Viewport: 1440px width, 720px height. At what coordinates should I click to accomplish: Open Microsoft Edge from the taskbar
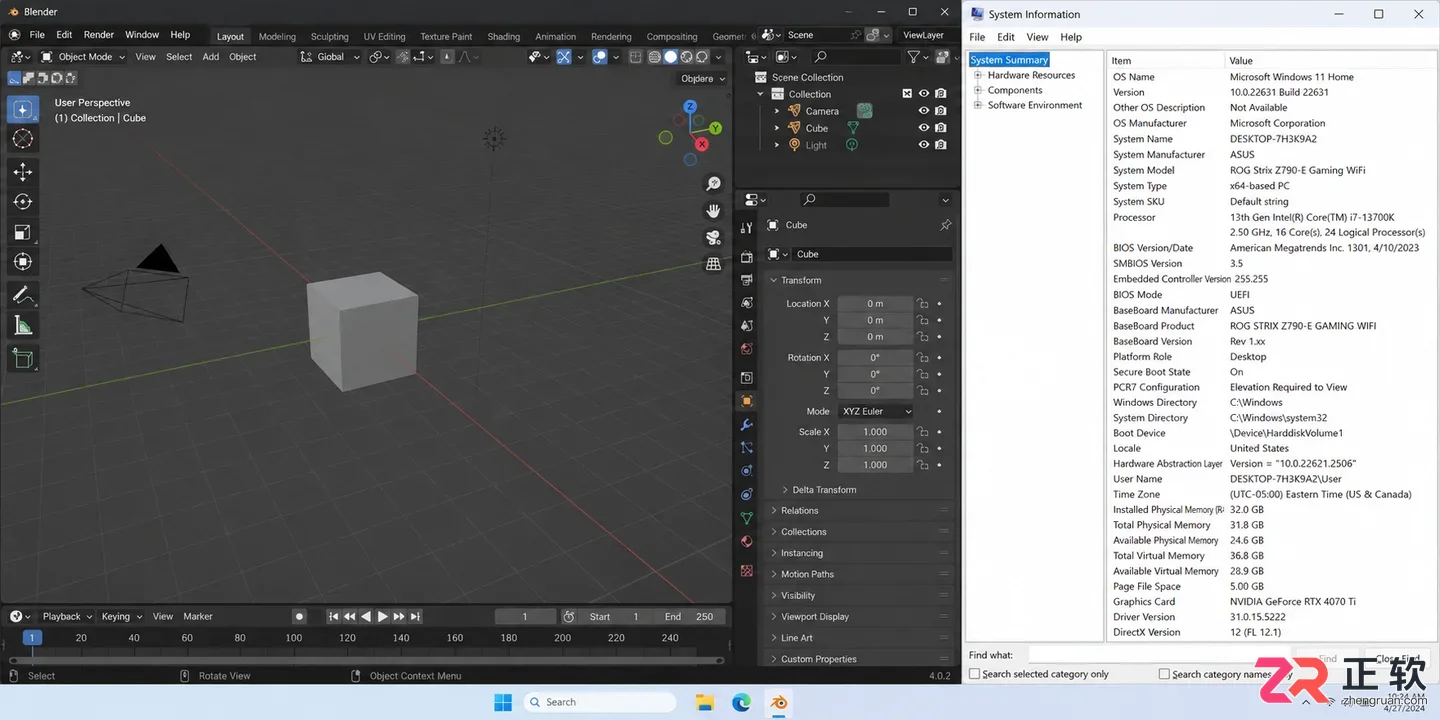741,702
